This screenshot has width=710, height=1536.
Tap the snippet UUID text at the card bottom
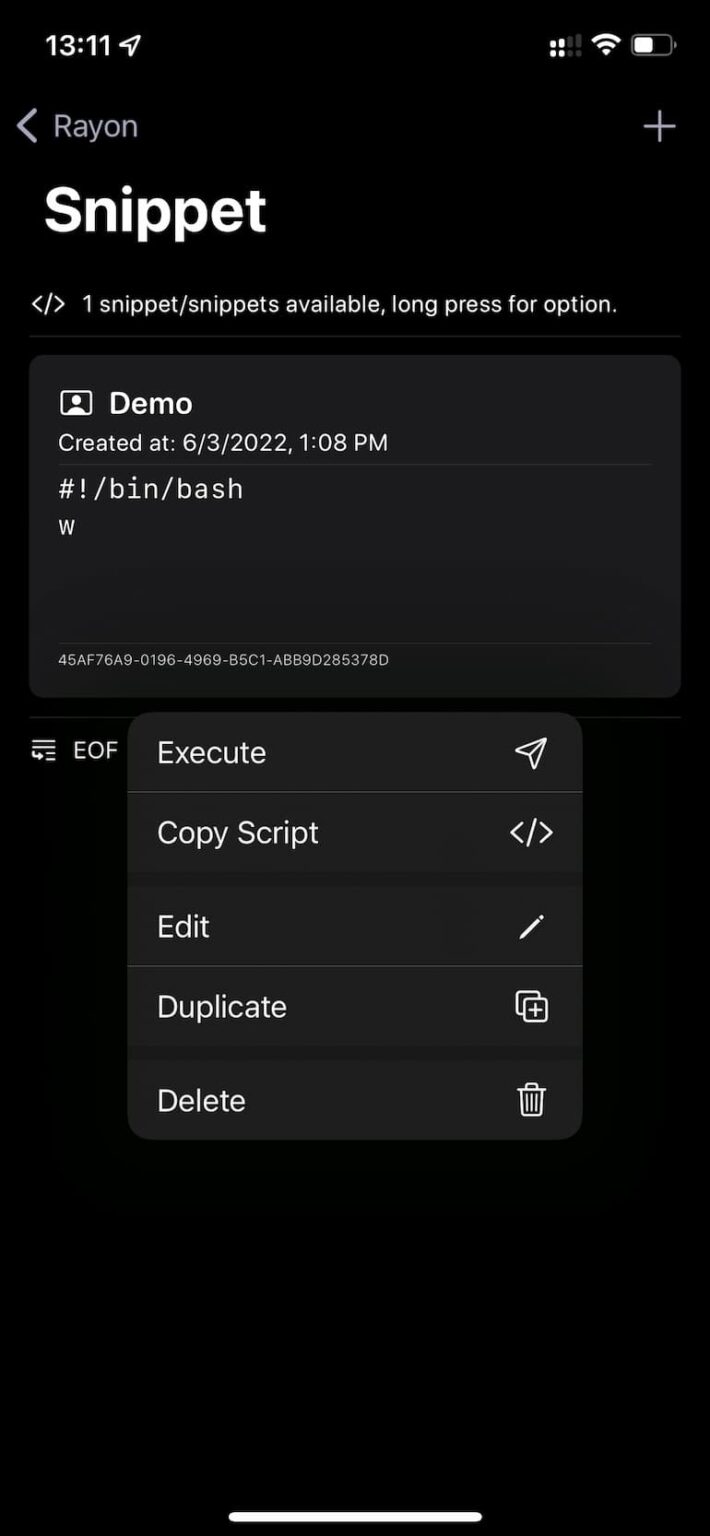click(x=223, y=660)
